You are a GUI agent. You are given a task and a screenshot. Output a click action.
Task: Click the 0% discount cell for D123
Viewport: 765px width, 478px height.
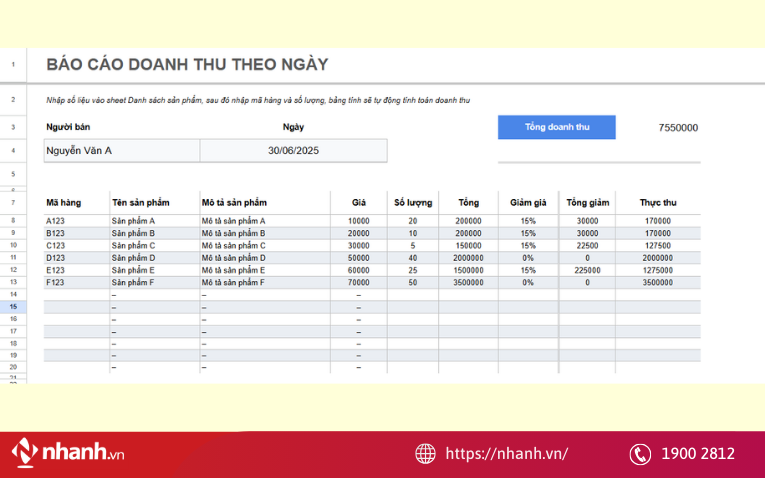coord(528,258)
